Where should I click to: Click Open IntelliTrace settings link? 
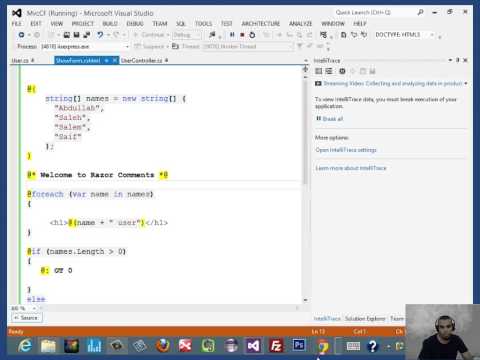(x=346, y=150)
